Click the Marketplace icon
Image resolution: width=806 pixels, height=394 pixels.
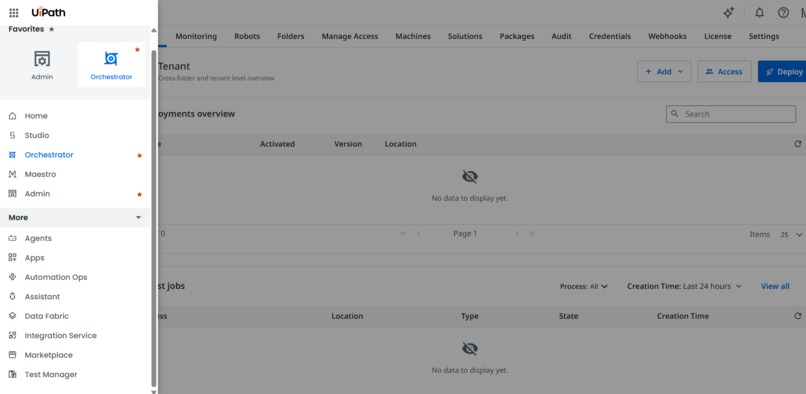tap(13, 355)
